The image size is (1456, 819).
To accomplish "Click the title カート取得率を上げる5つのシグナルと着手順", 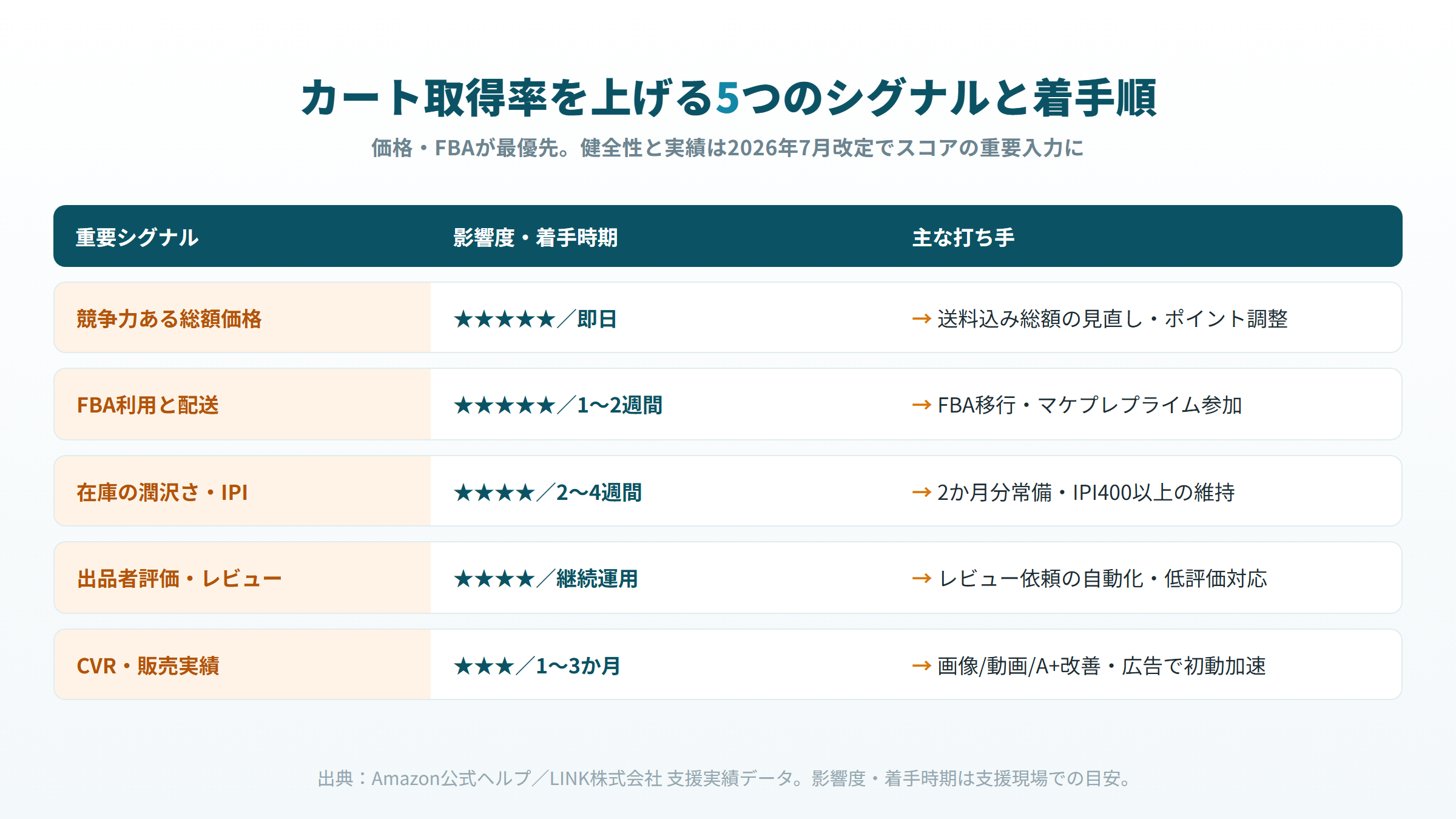I will pyautogui.click(x=728, y=98).
